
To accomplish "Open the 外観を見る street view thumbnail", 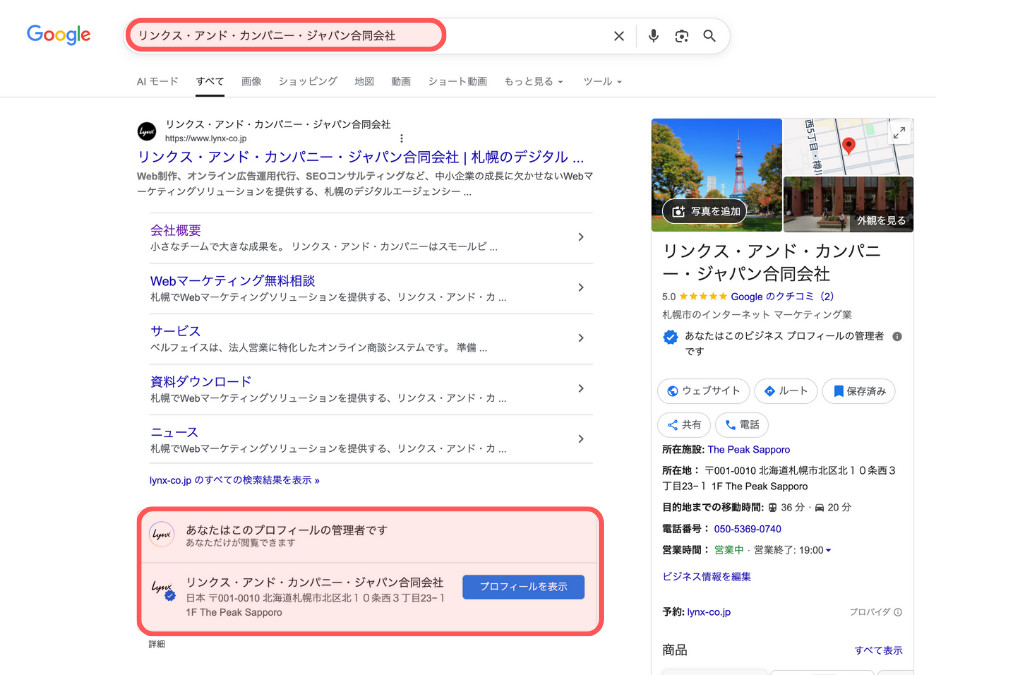I will coord(848,205).
